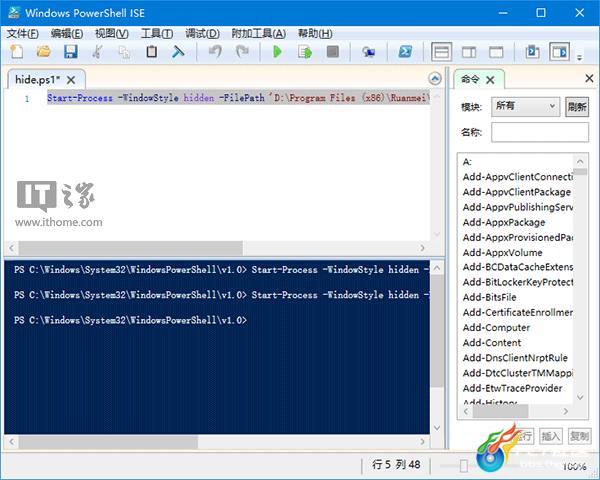Image resolution: width=600 pixels, height=480 pixels.
Task: Select Add-Content command
Action: click(x=492, y=343)
